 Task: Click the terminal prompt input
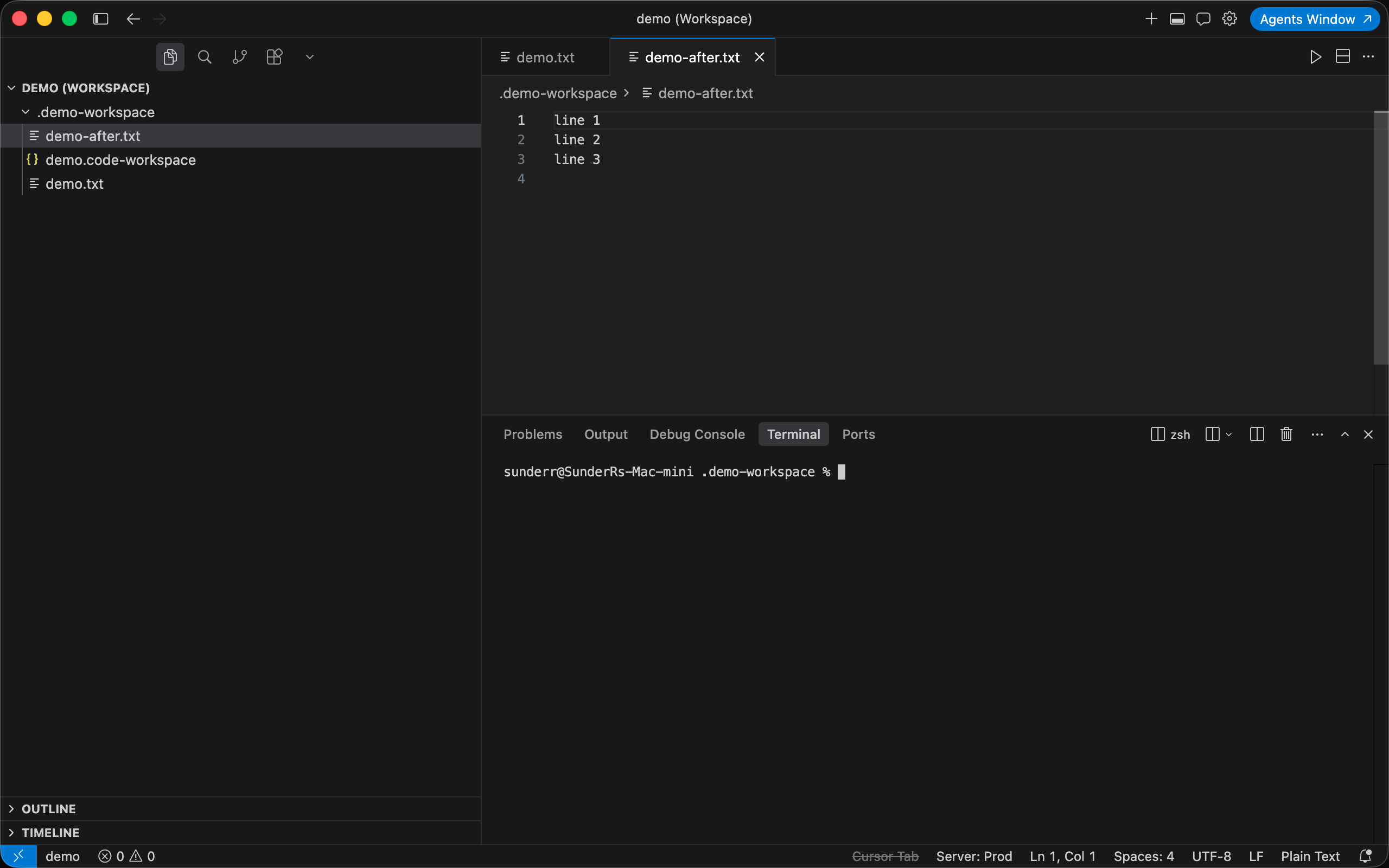pos(842,472)
